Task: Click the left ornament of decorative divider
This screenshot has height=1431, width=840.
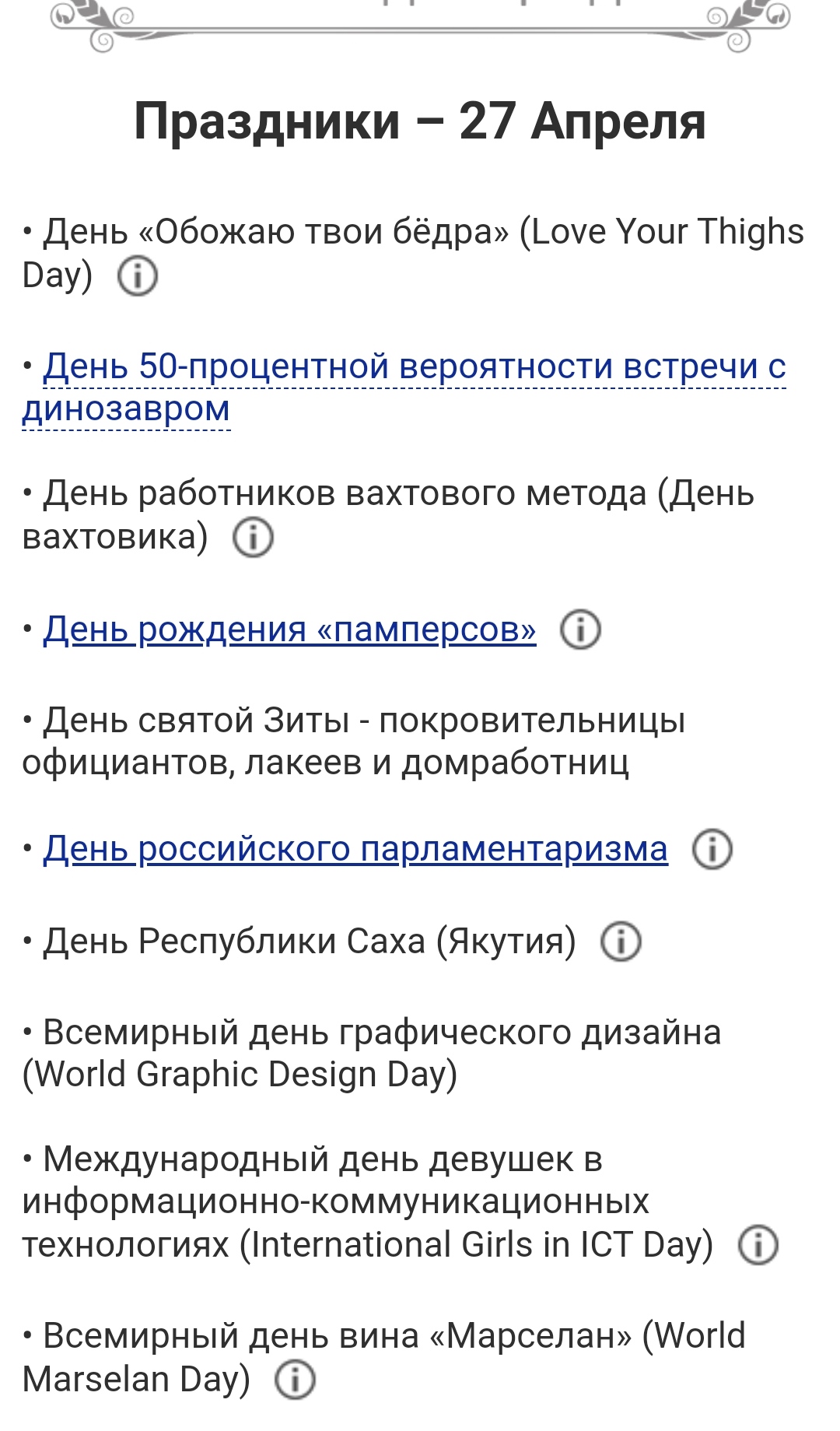Action: pyautogui.click(x=93, y=25)
